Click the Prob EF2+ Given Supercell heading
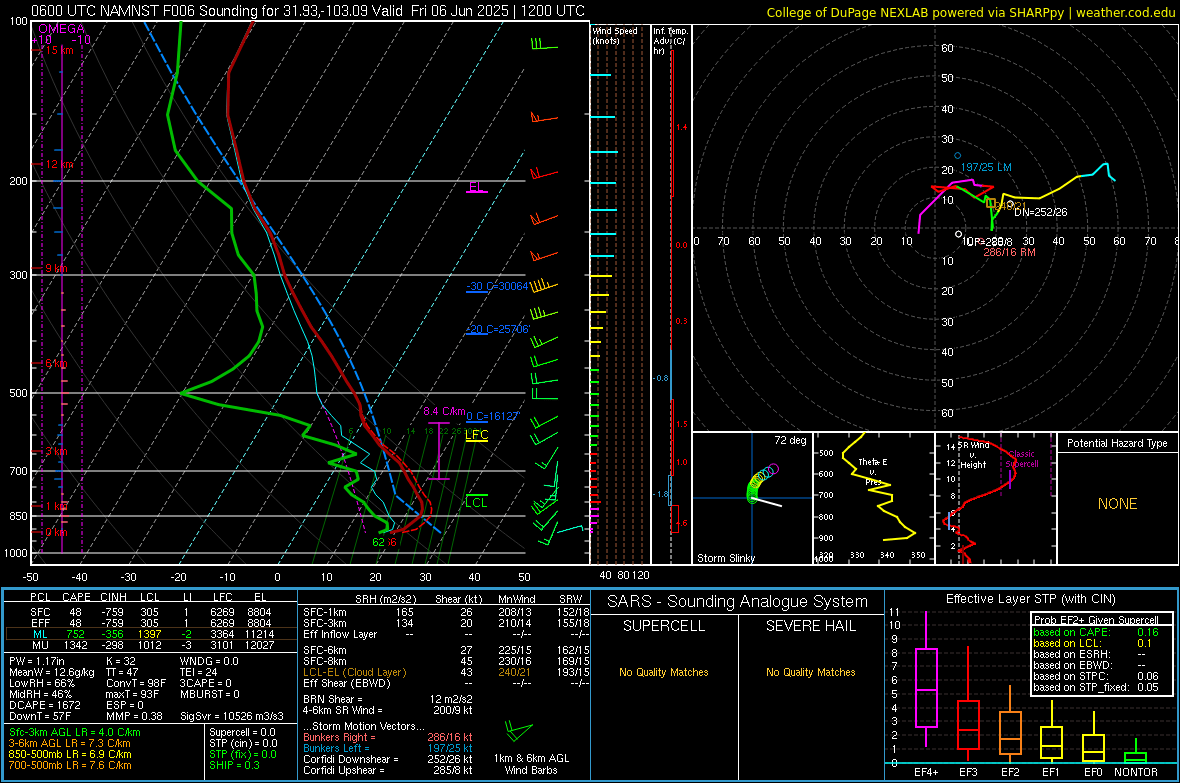Viewport: 1180px width, 783px height. (1096, 620)
